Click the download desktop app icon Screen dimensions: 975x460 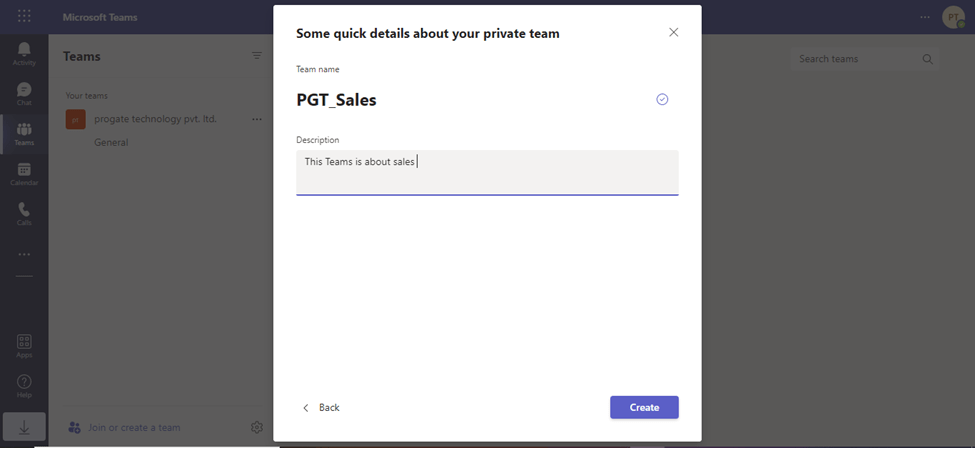click(24, 427)
